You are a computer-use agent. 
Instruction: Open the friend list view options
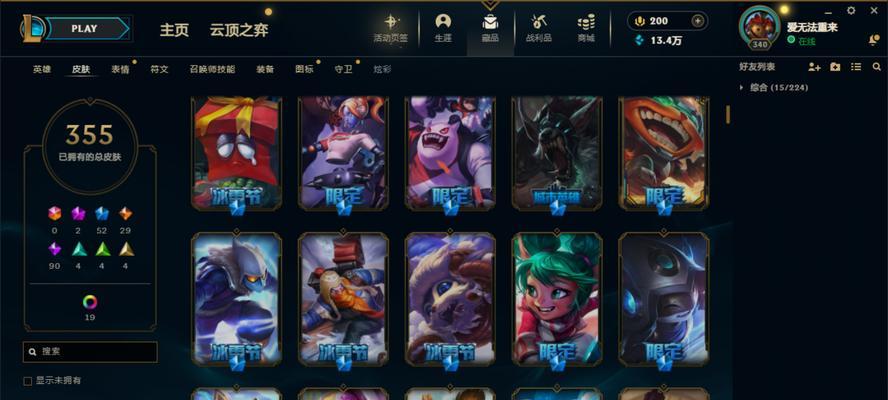point(856,67)
